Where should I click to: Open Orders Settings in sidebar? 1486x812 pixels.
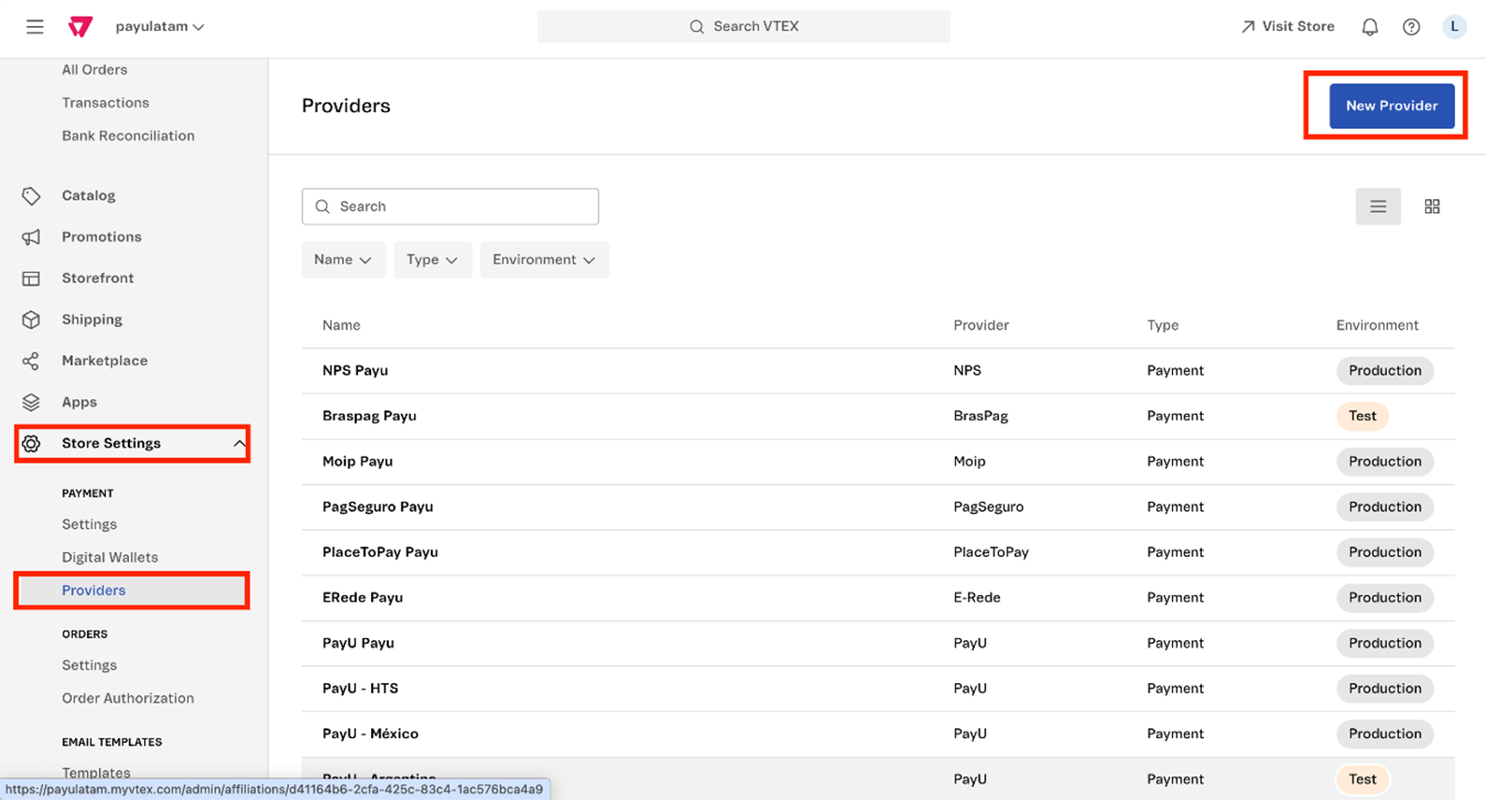coord(90,665)
